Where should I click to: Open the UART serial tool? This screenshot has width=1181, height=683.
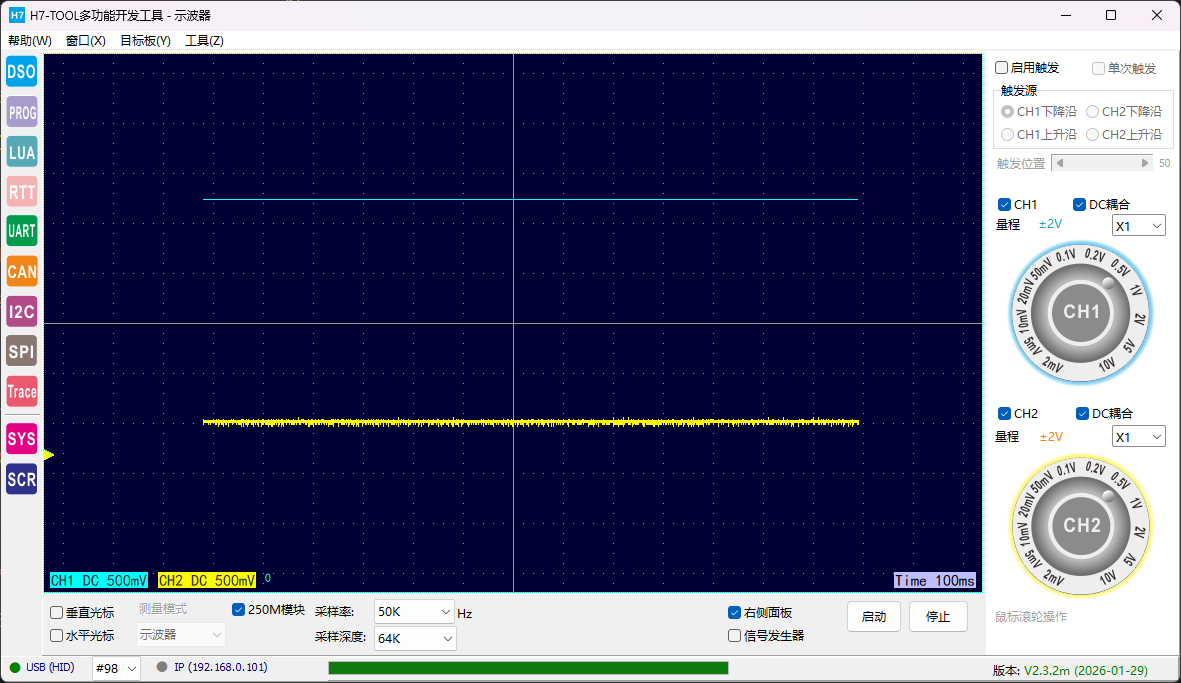(21, 231)
